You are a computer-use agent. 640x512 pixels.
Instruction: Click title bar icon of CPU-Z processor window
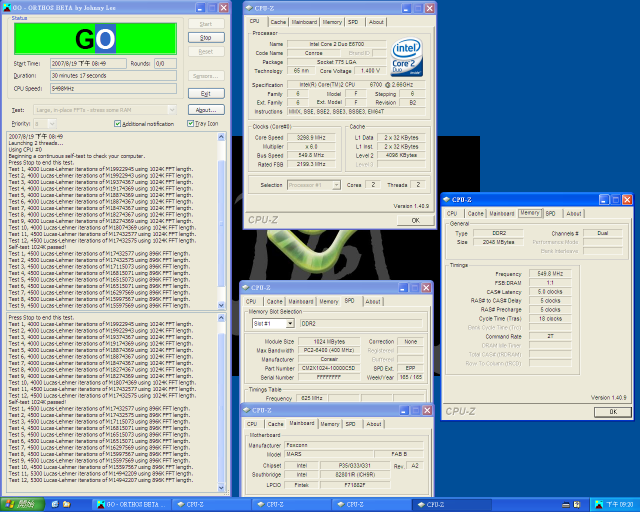pyautogui.click(x=249, y=8)
